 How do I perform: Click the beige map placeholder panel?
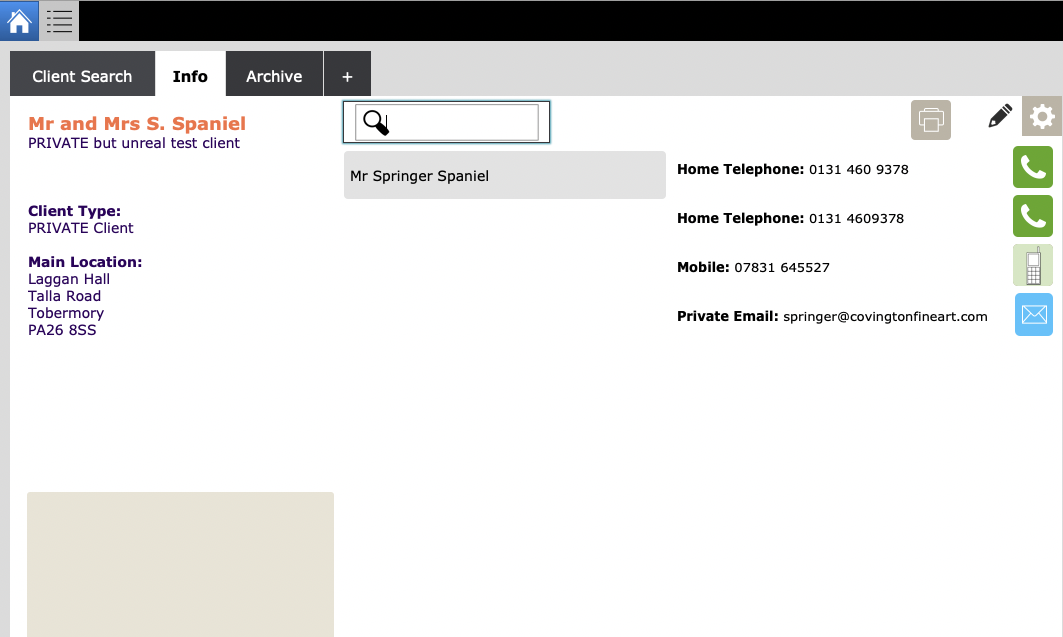(180, 564)
